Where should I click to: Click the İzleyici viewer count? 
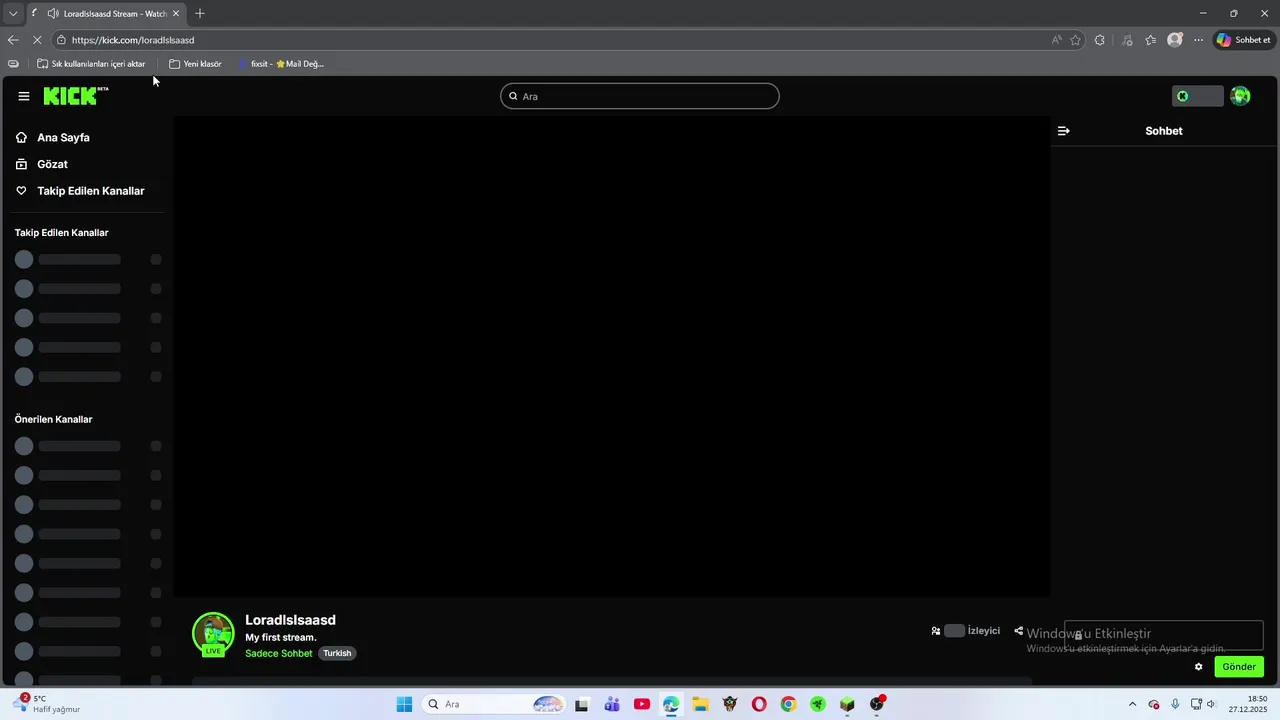coord(966,631)
